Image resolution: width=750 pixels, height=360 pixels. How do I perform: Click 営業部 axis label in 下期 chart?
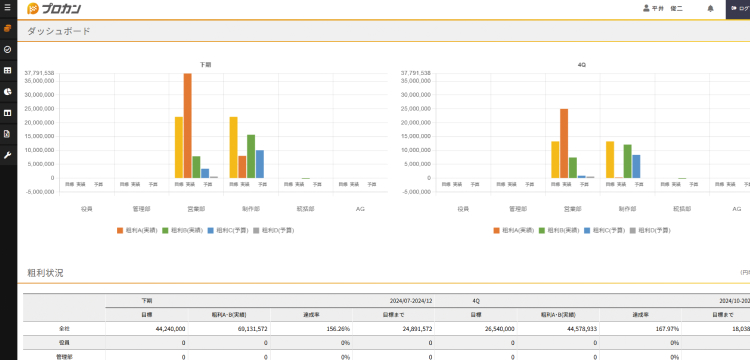pos(196,209)
